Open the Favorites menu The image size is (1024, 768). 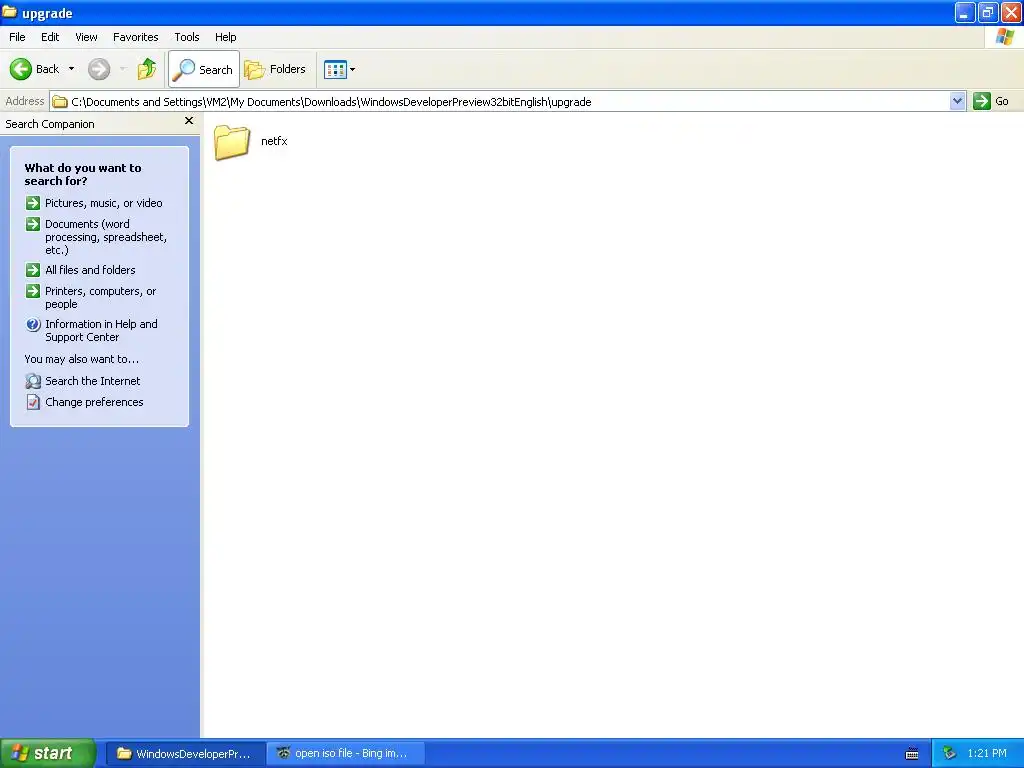(x=135, y=37)
